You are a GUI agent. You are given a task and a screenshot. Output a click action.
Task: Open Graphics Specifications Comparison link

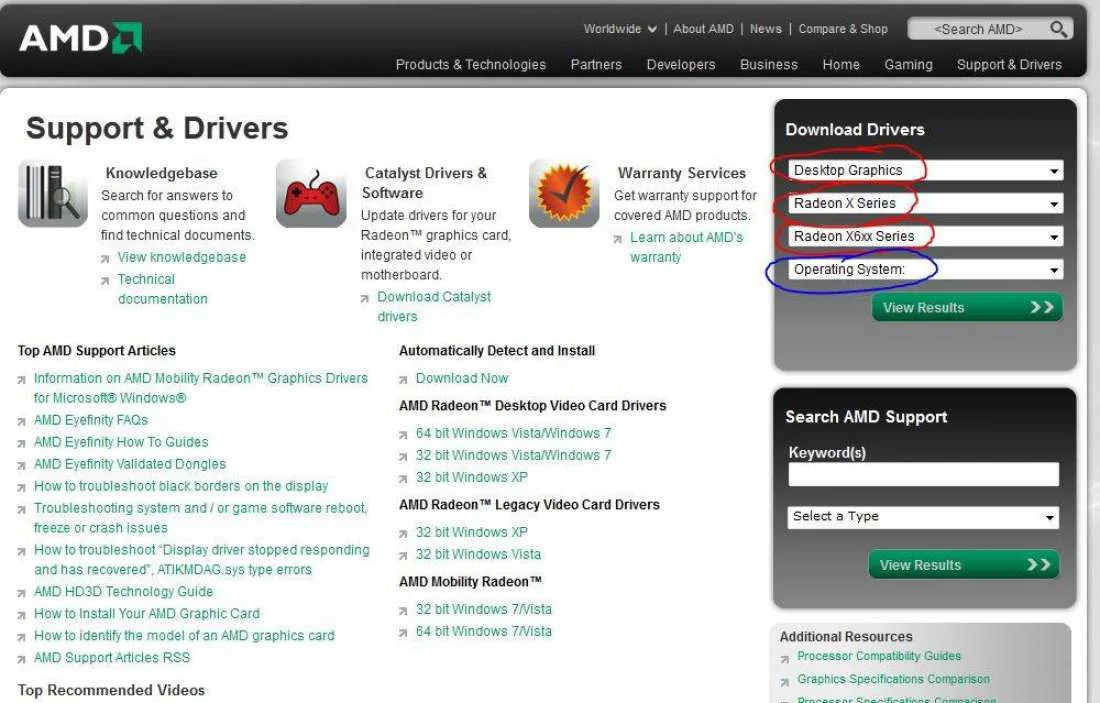(893, 679)
